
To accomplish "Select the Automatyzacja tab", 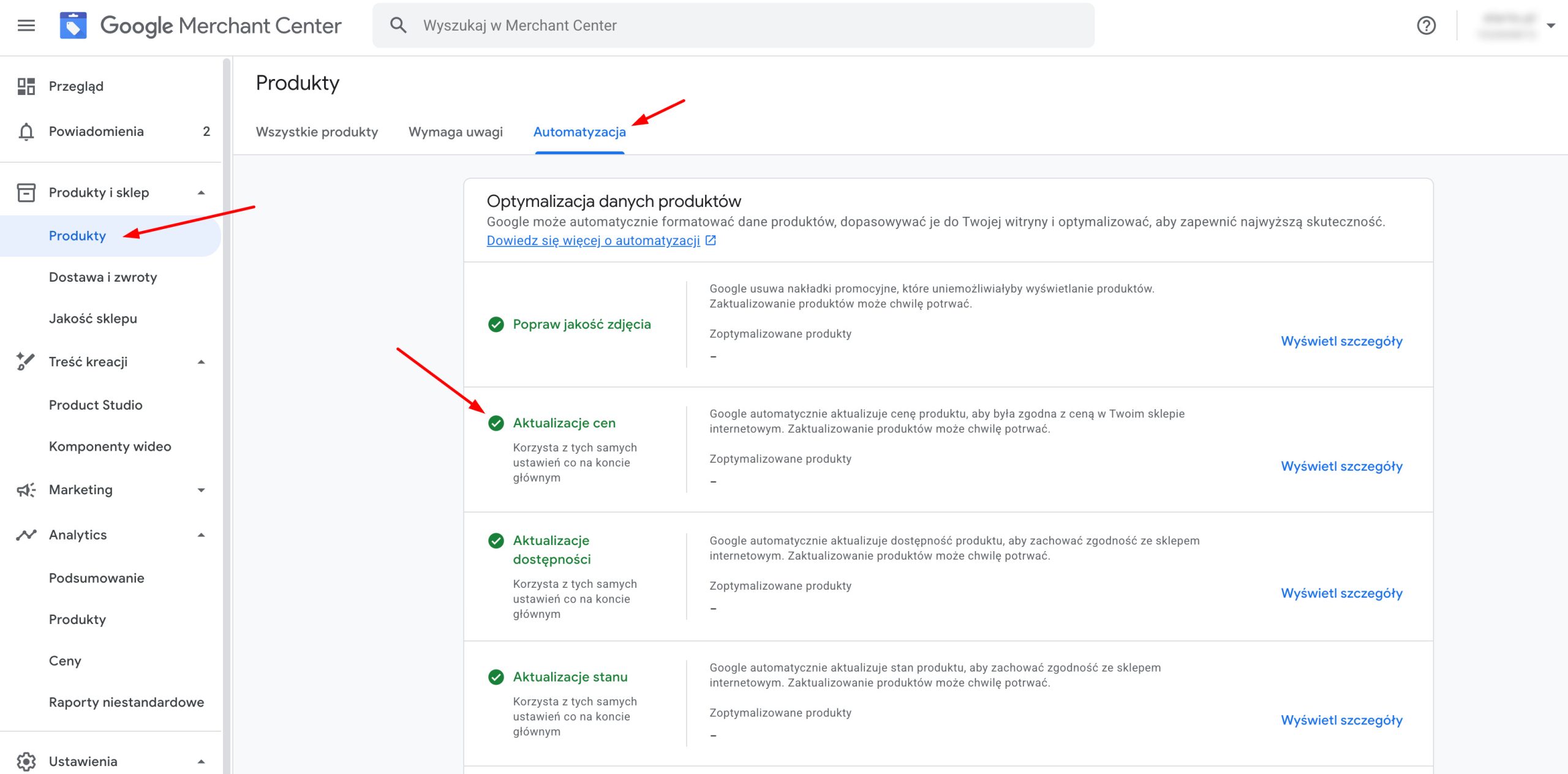I will tap(579, 132).
